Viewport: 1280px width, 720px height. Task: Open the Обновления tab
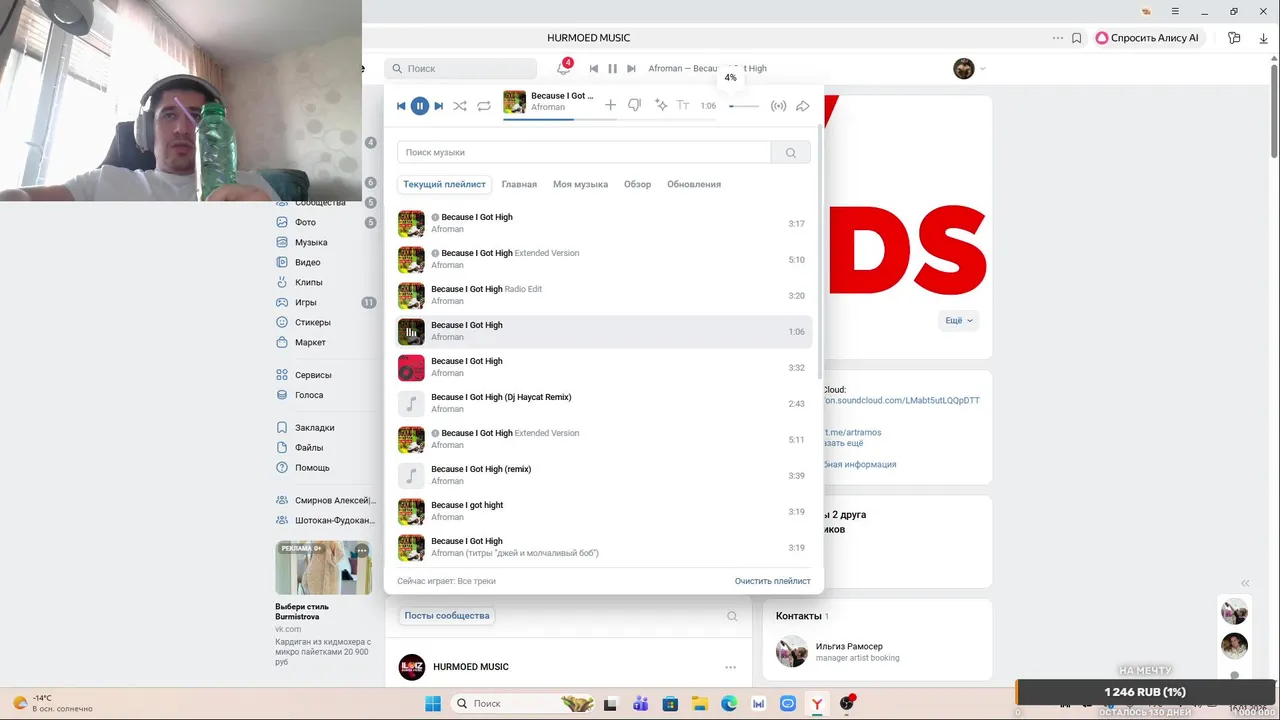tap(694, 184)
